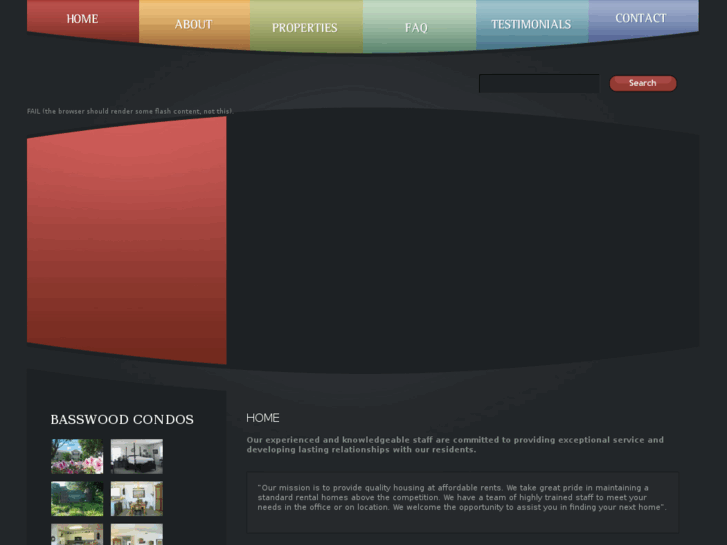Click the search input field
The image size is (727, 545).
[539, 83]
